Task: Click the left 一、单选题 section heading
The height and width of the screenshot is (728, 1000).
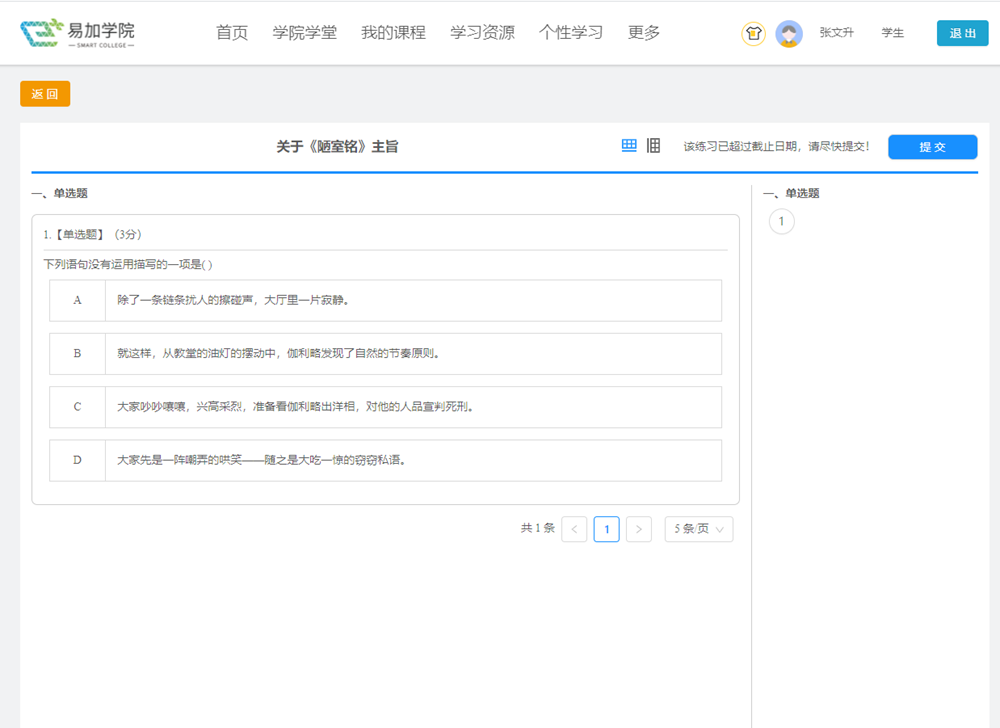Action: (59, 193)
